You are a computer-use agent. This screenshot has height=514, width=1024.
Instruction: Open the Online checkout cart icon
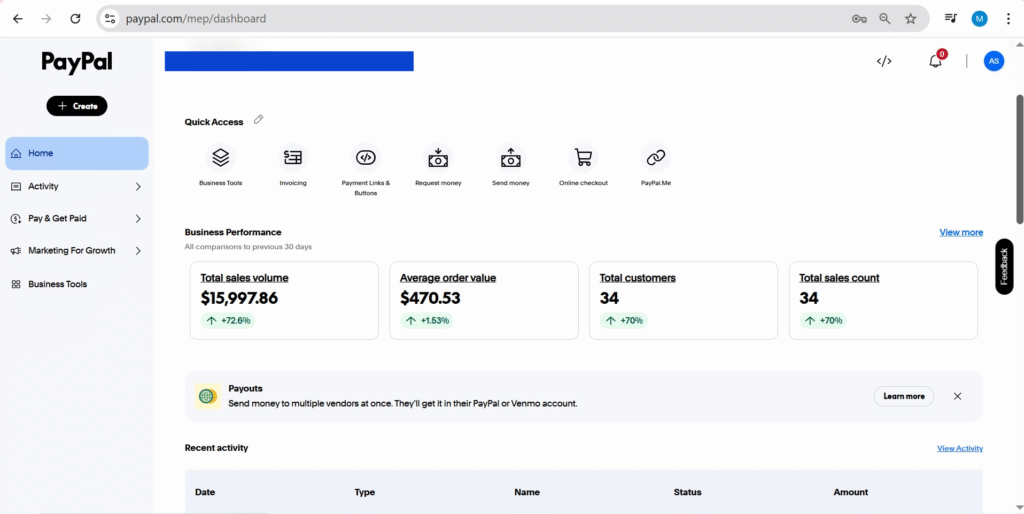[x=583, y=158]
